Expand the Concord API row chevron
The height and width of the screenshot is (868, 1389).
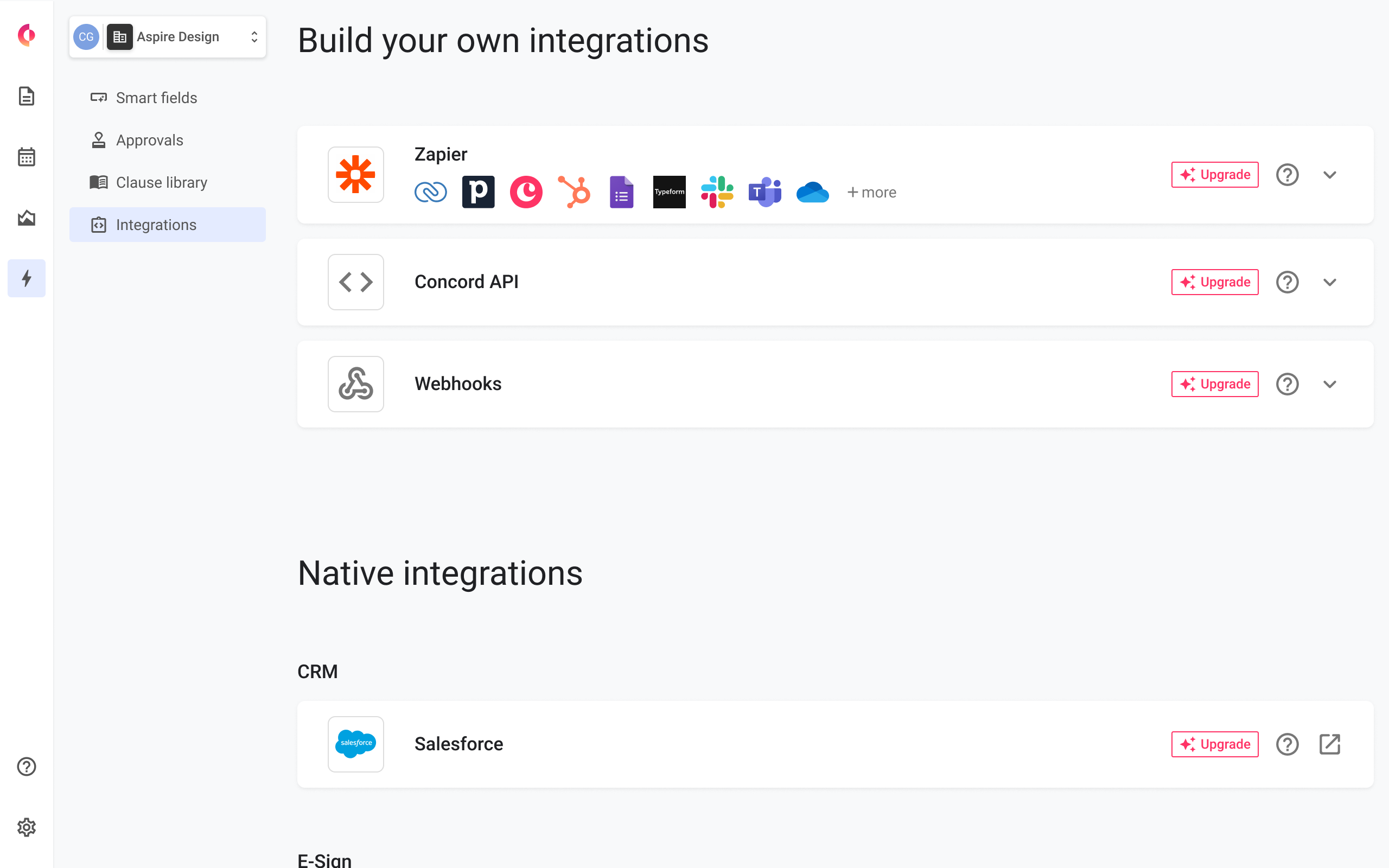[x=1329, y=282]
